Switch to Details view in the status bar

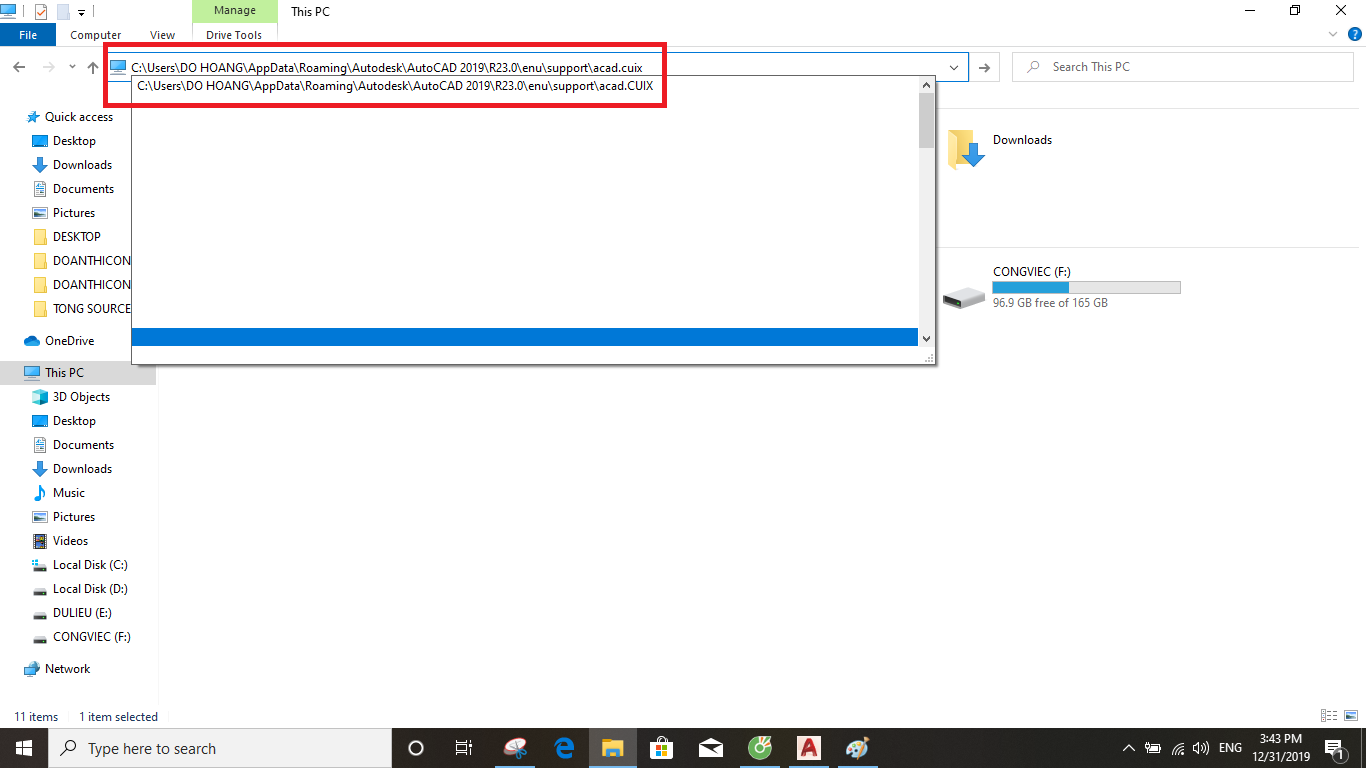click(x=1329, y=716)
